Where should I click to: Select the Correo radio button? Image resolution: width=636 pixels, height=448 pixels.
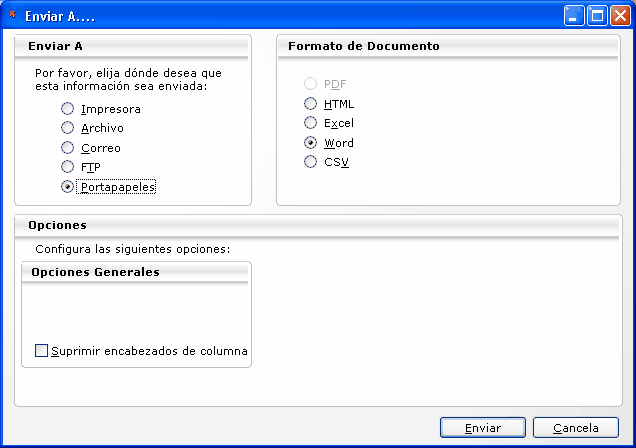(68, 147)
